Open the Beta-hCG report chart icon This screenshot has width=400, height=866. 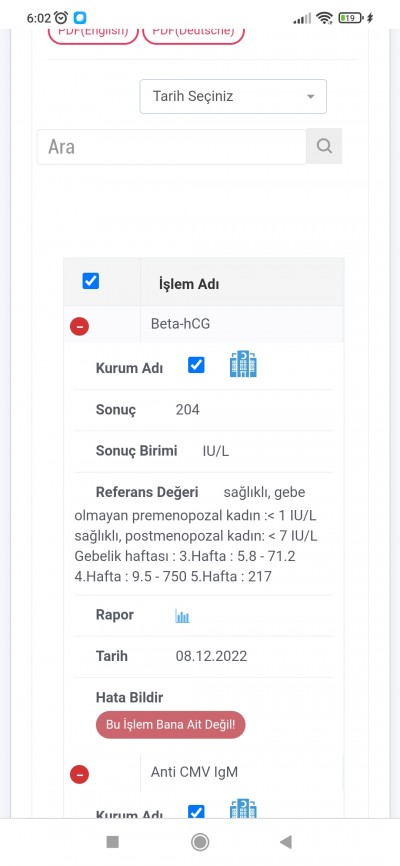pyautogui.click(x=182, y=616)
